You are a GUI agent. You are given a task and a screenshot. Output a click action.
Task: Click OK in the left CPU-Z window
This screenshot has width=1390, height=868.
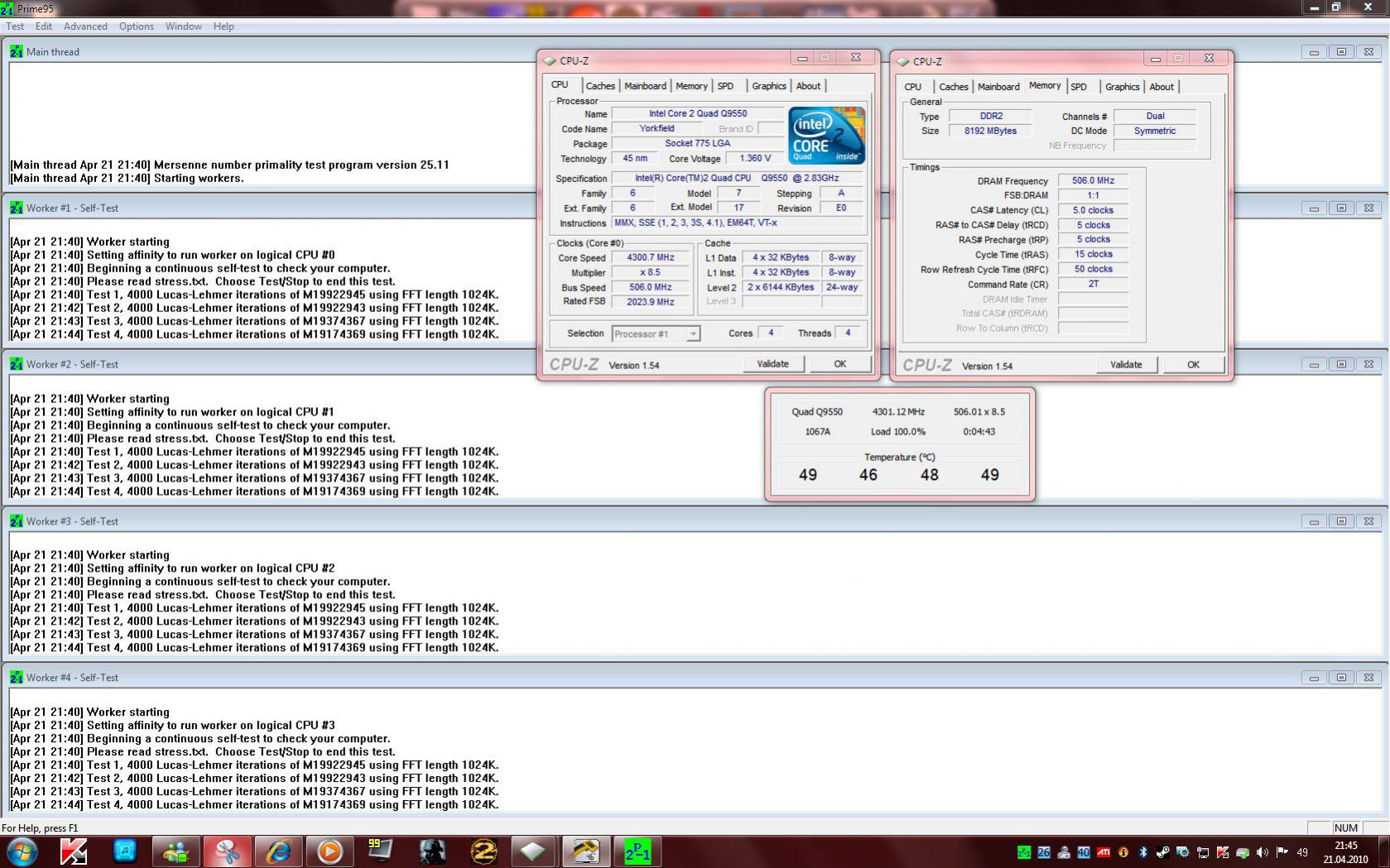[840, 364]
